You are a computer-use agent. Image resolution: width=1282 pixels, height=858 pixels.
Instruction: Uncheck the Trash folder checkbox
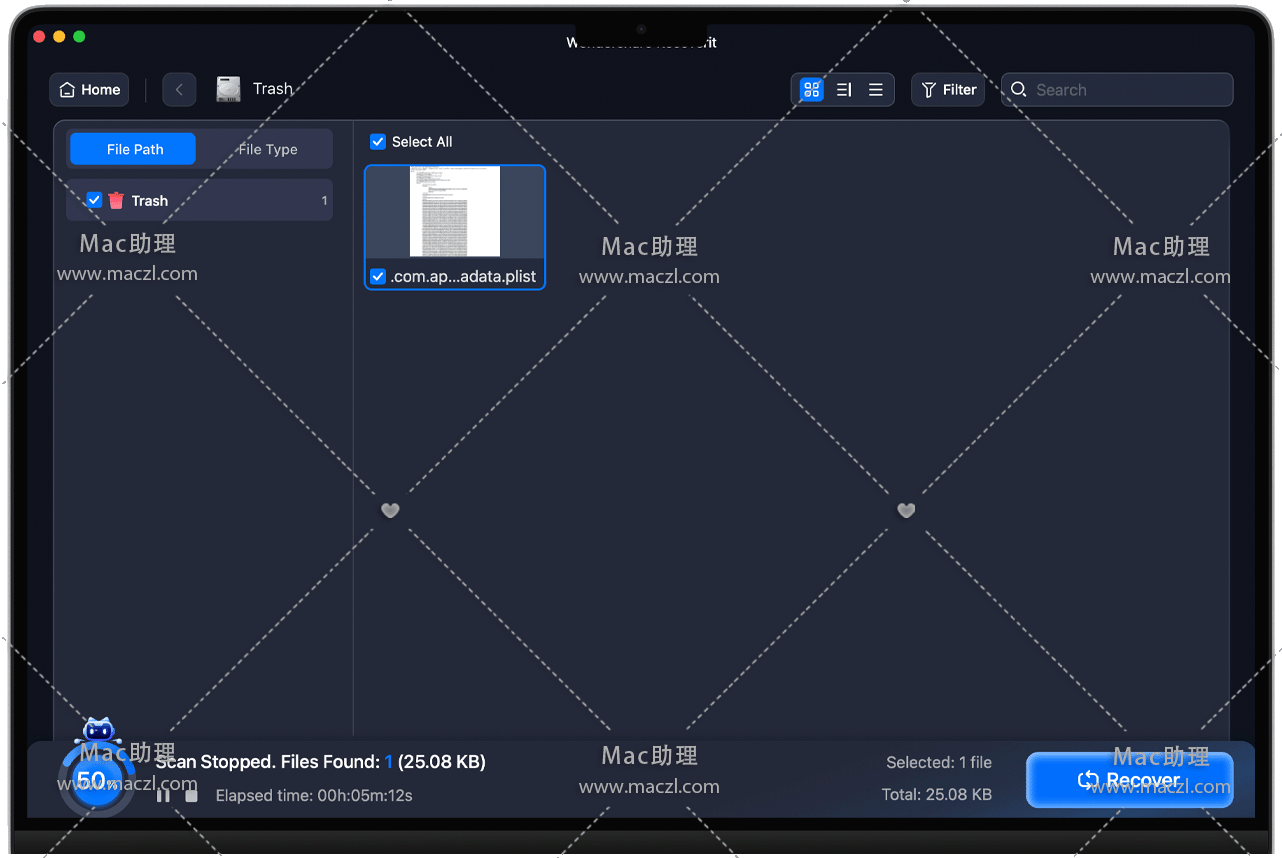click(x=94, y=200)
